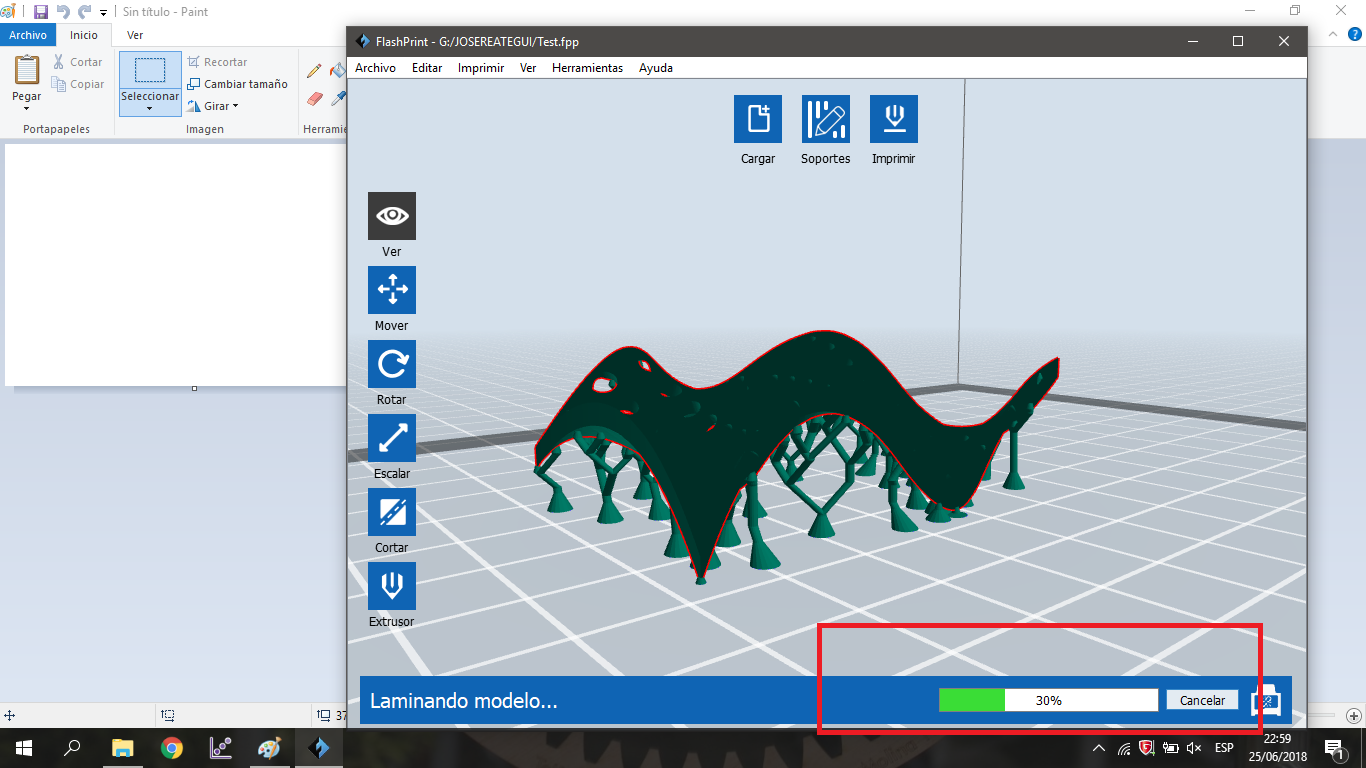Open the clock showing 22:59 25/06/2018
Viewport: 1366px width, 768px height.
coord(1277,748)
